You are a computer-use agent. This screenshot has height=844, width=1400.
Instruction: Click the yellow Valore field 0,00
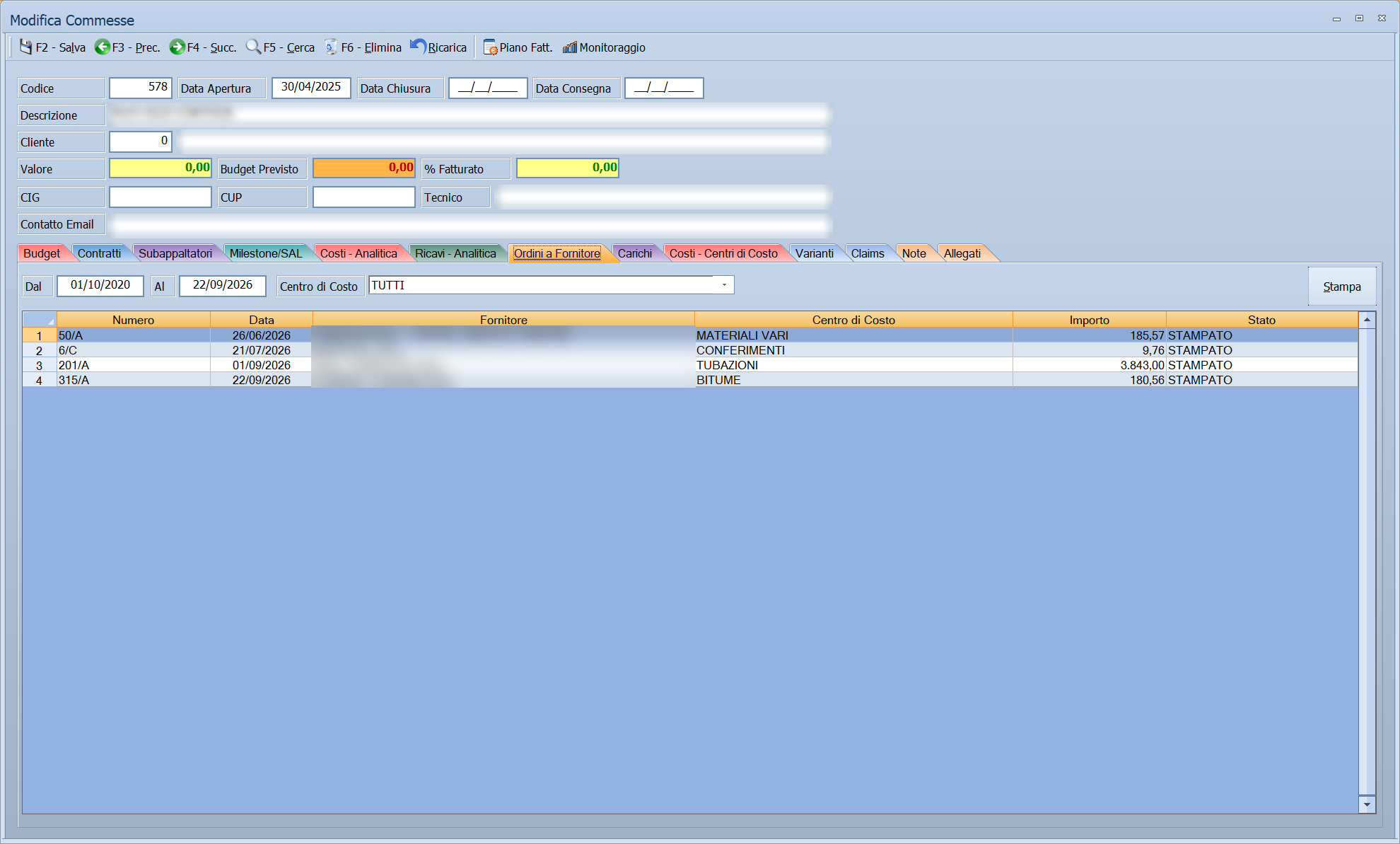161,168
